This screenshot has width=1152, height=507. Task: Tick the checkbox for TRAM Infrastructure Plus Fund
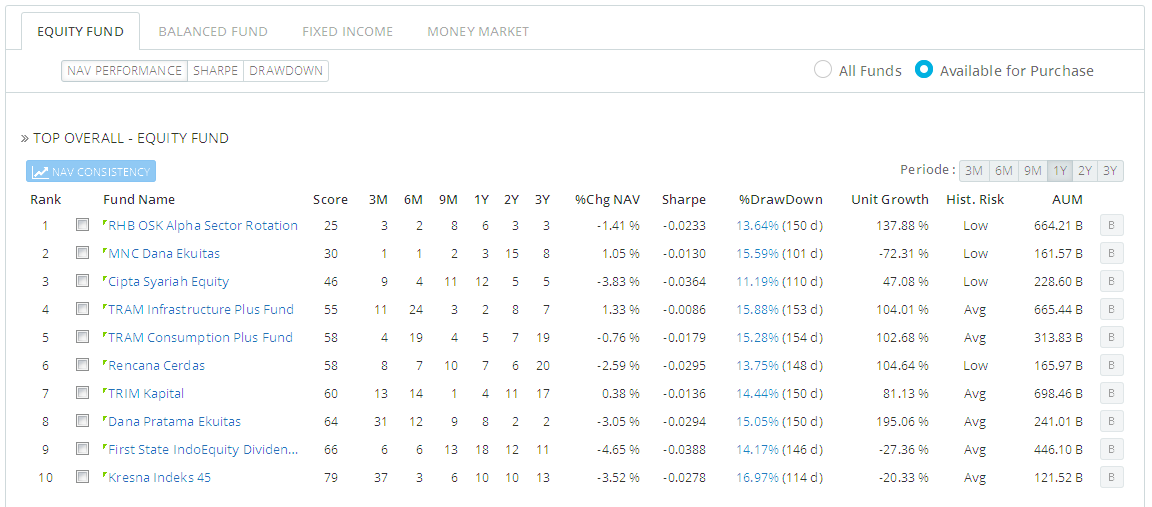tap(83, 310)
